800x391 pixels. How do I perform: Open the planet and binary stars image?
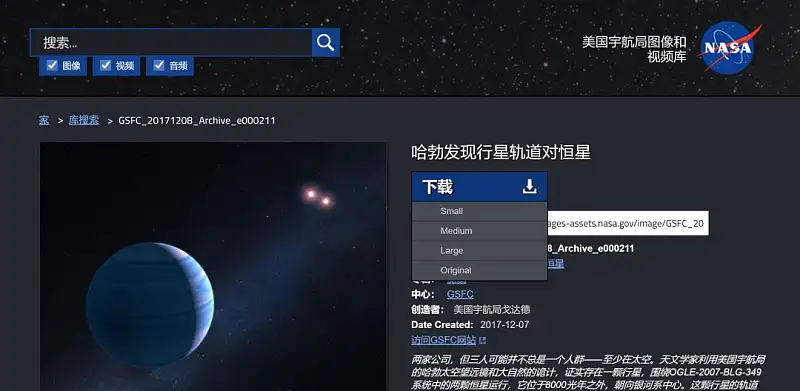click(213, 266)
